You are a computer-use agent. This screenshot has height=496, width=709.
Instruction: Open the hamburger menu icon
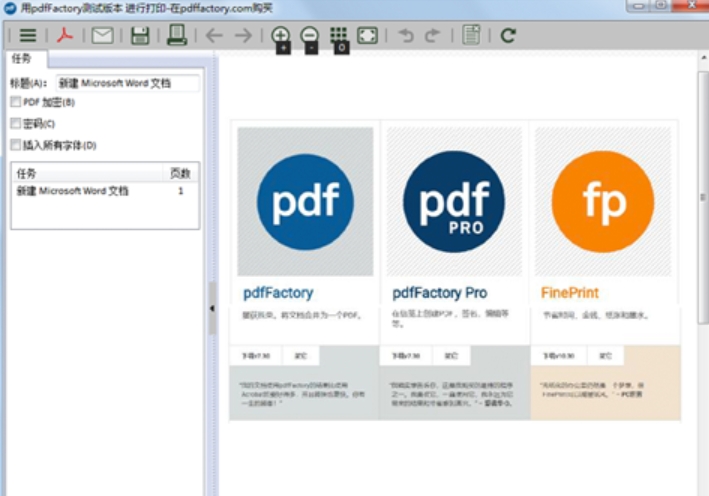click(x=28, y=35)
